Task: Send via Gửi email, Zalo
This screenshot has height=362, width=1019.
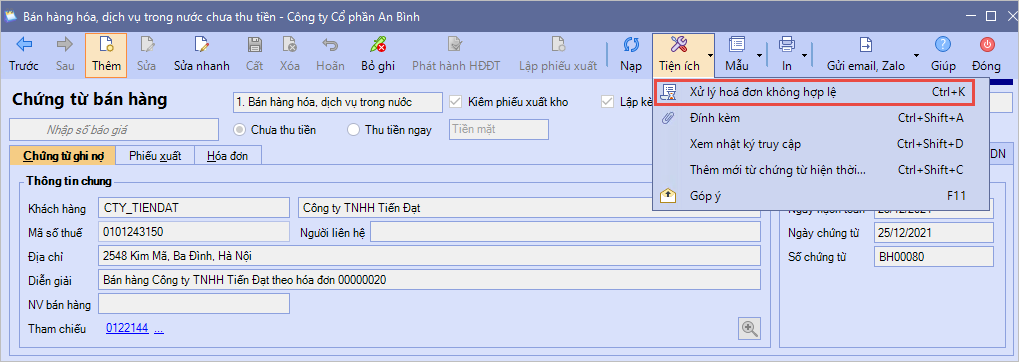Action: [866, 54]
